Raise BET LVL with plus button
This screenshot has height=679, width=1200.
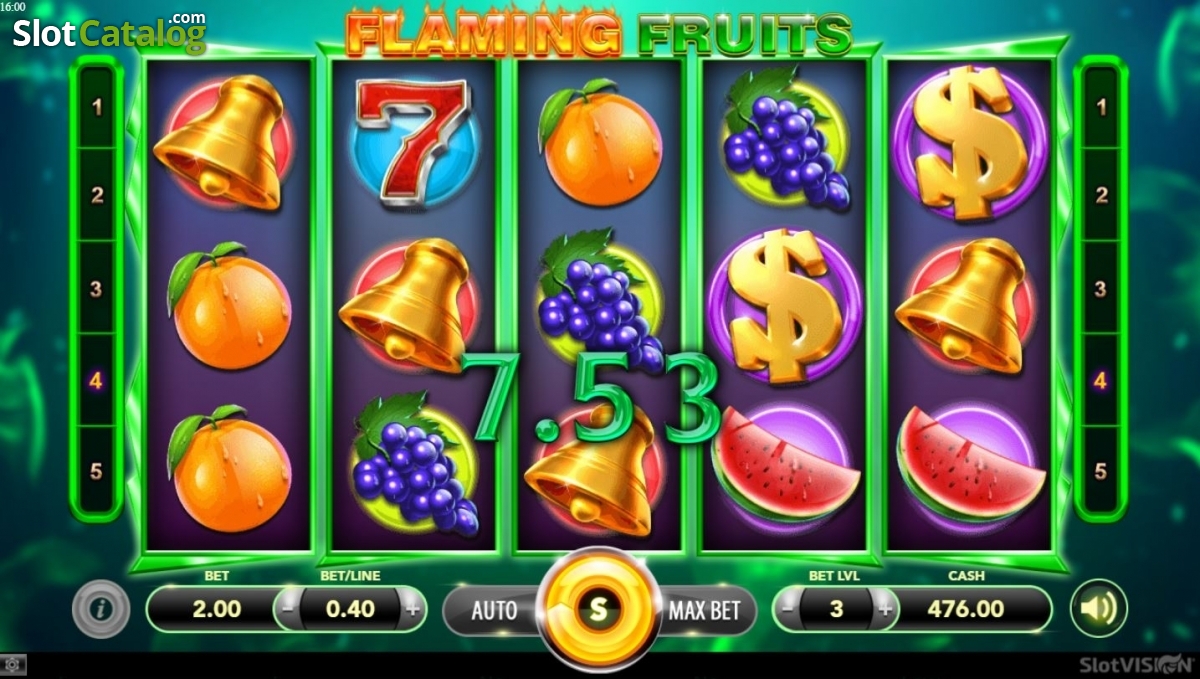(x=884, y=608)
